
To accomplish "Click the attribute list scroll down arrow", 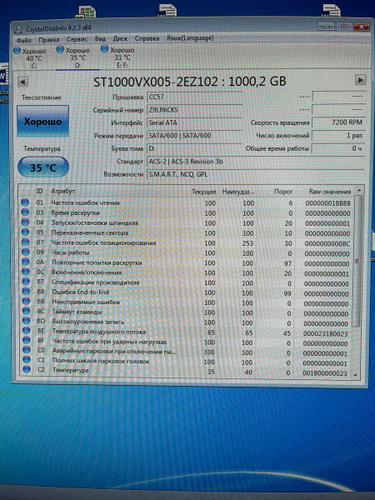I will coord(356,375).
